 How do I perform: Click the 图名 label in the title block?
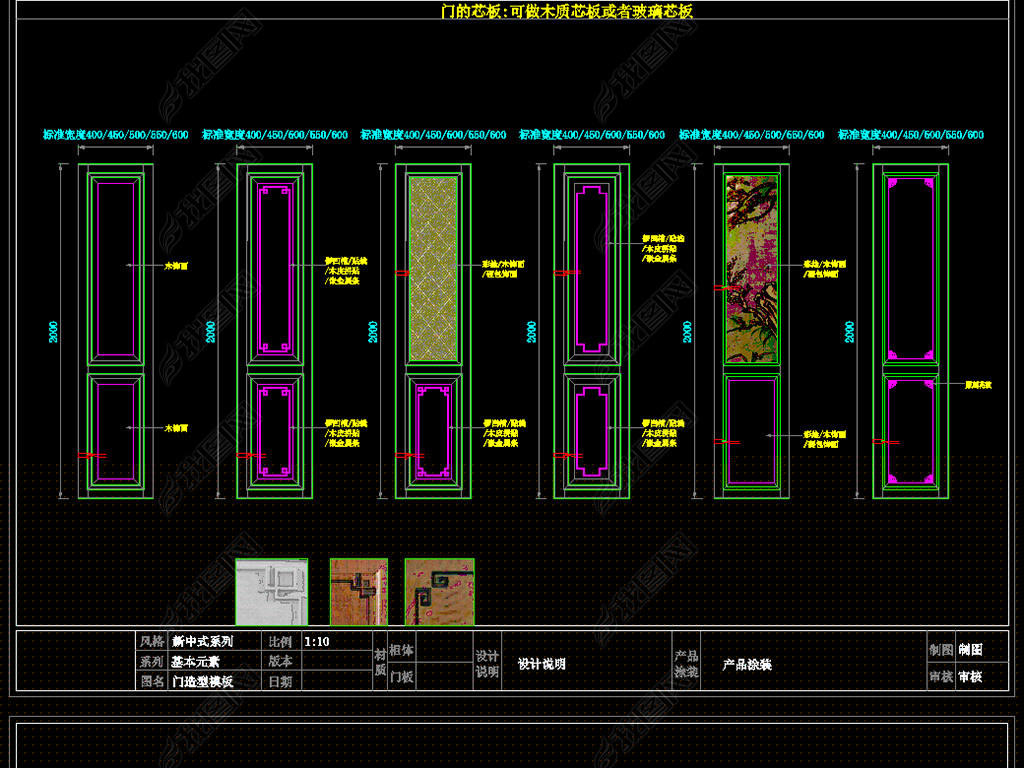coord(152,681)
